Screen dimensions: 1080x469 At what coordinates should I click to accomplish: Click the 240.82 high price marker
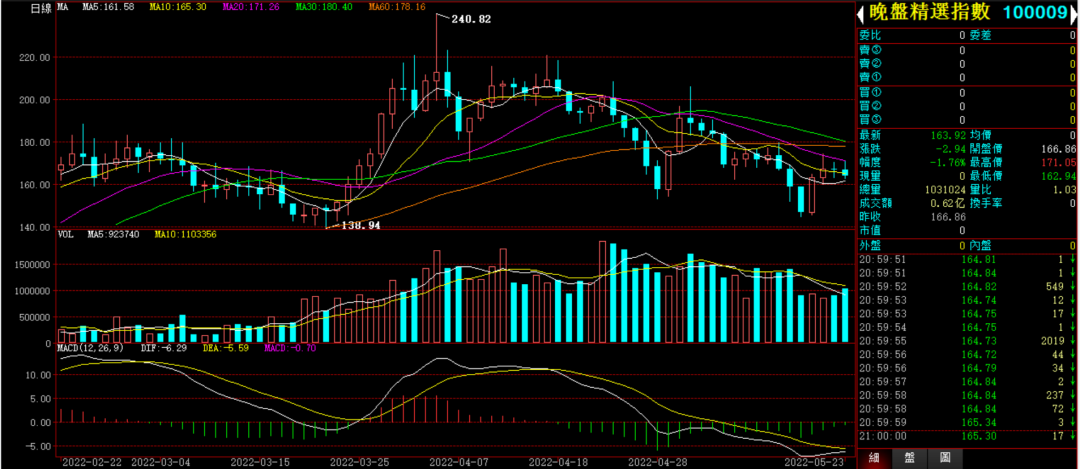pos(471,19)
